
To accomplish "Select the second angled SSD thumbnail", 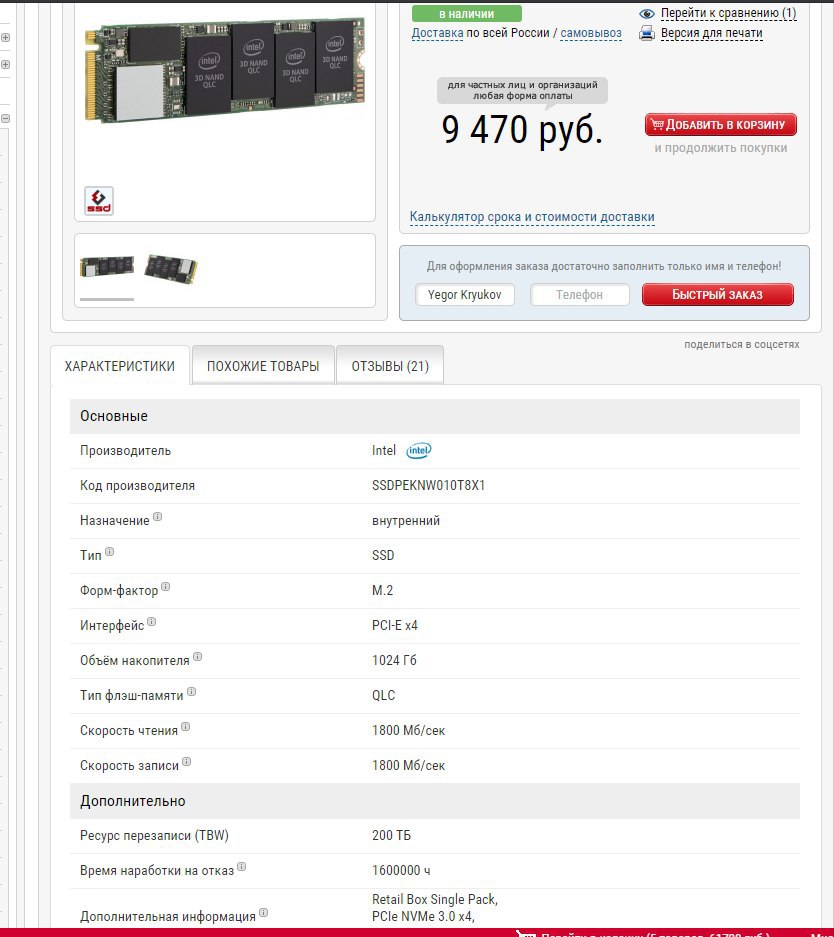I will click(x=171, y=268).
